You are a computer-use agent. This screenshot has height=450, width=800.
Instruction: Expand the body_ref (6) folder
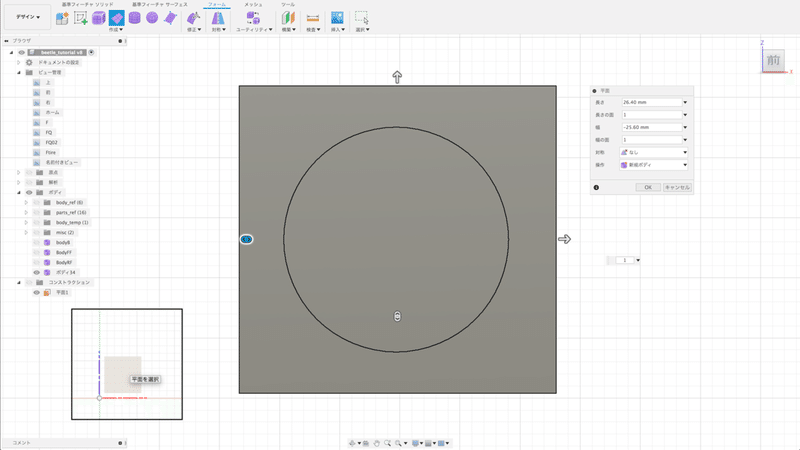[26, 203]
